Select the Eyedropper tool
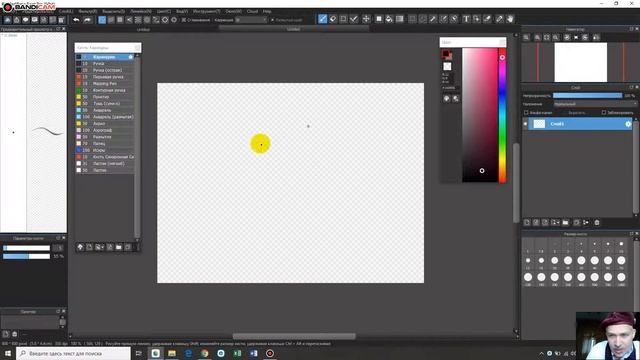The image size is (640, 360). tap(499, 19)
